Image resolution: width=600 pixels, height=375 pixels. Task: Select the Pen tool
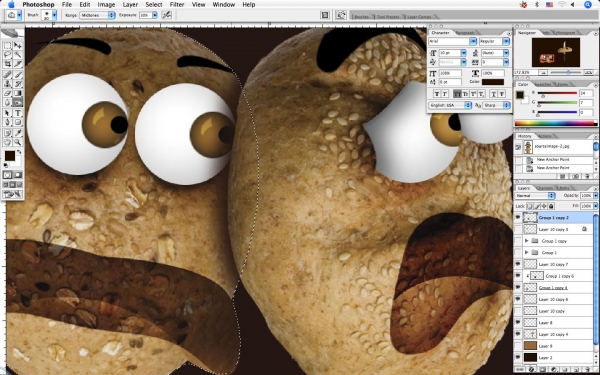[7, 122]
